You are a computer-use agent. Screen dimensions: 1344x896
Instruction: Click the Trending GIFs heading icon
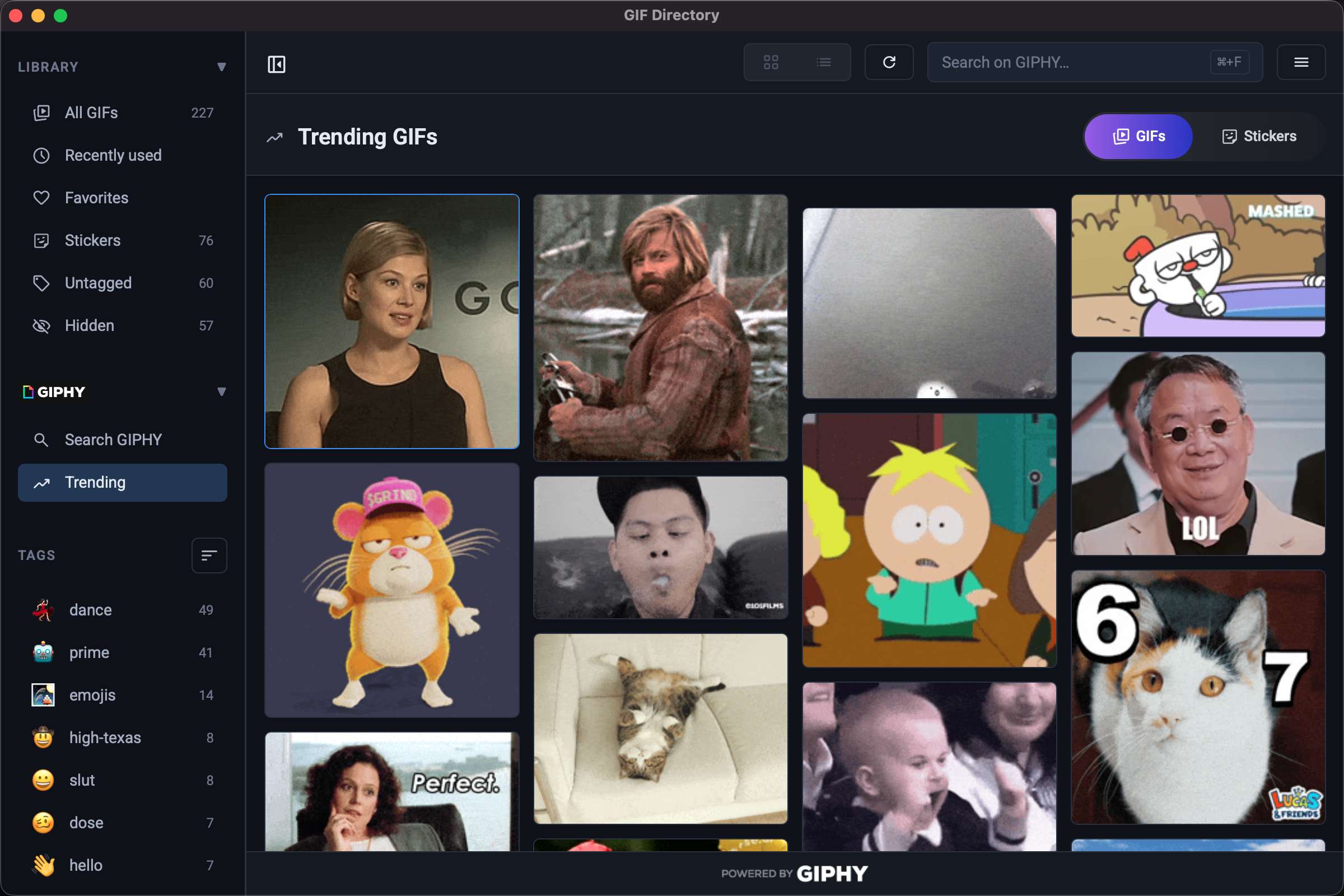[275, 137]
